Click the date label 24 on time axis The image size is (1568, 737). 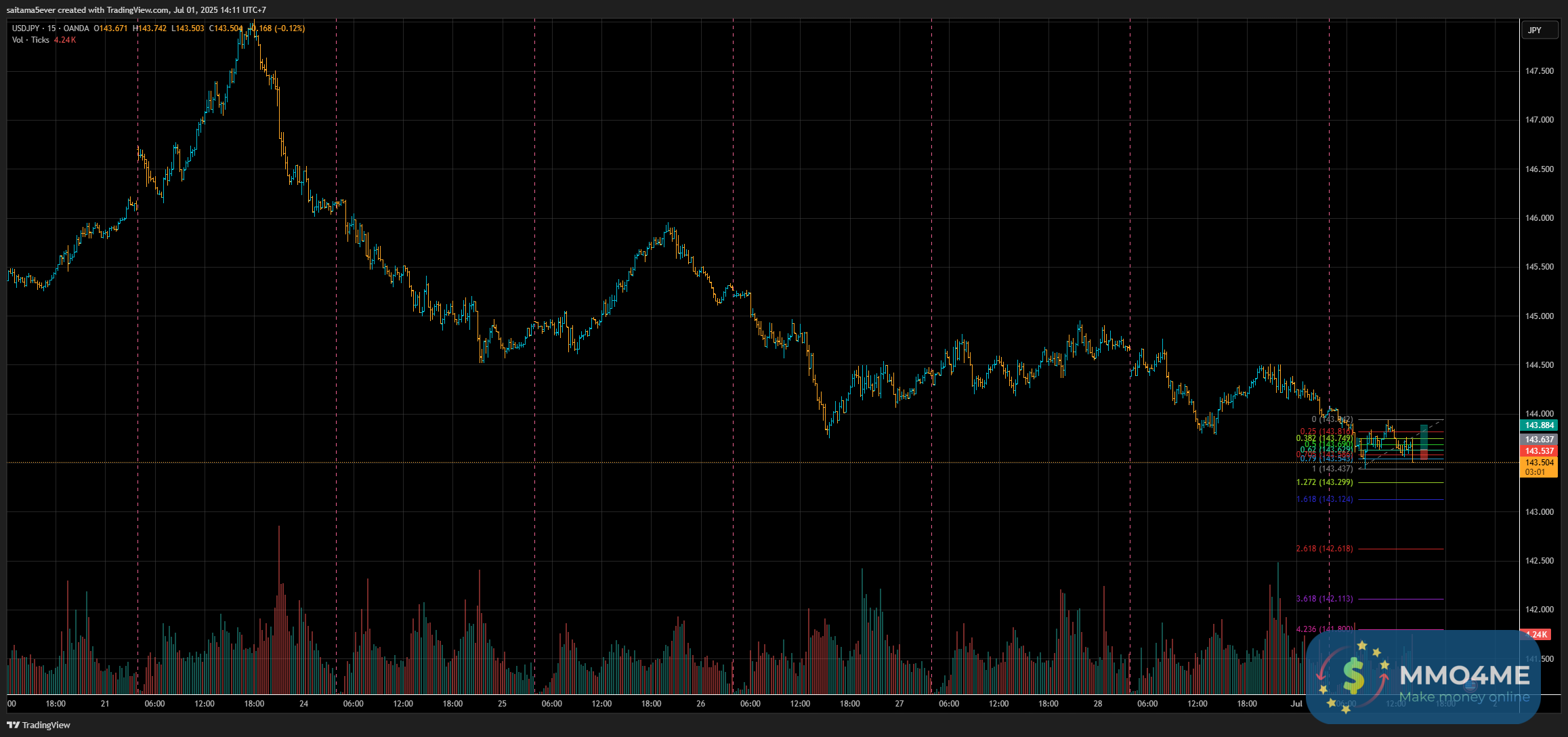click(303, 704)
